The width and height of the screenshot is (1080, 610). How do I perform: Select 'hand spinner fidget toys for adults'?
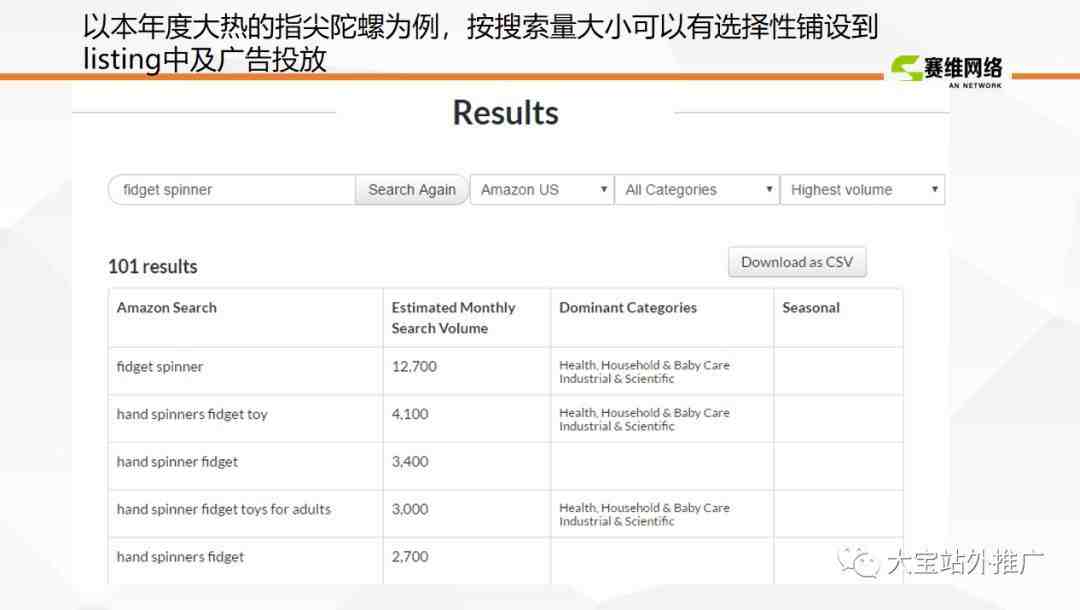(x=224, y=509)
